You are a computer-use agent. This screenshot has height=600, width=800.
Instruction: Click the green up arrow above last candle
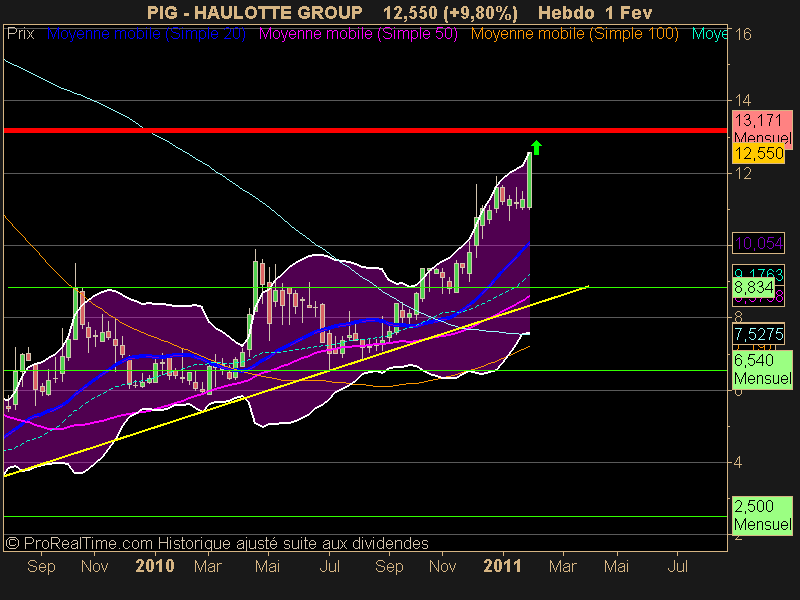point(536,147)
